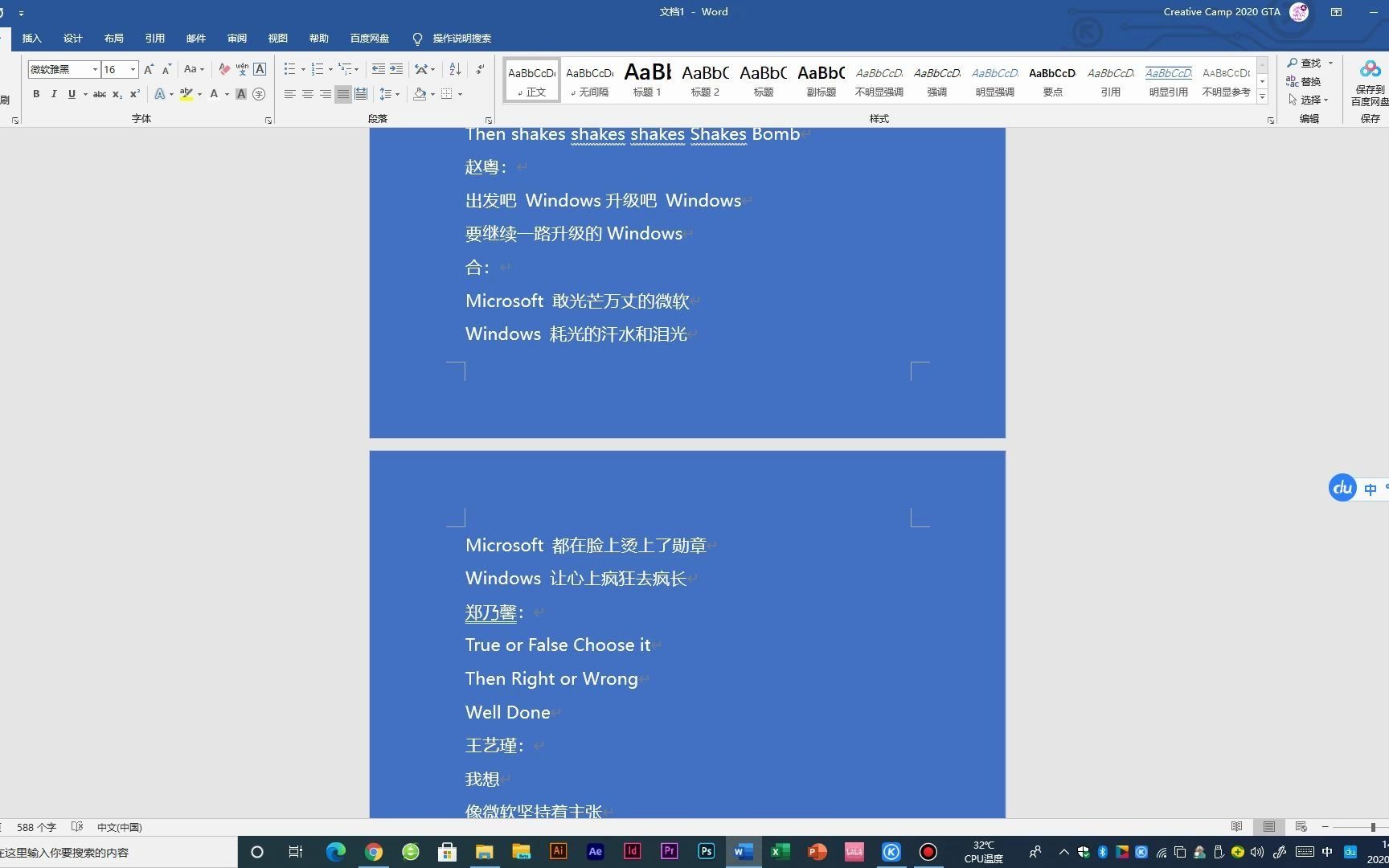Open Photoshop from the taskbar
This screenshot has width=1389, height=868.
707,852
